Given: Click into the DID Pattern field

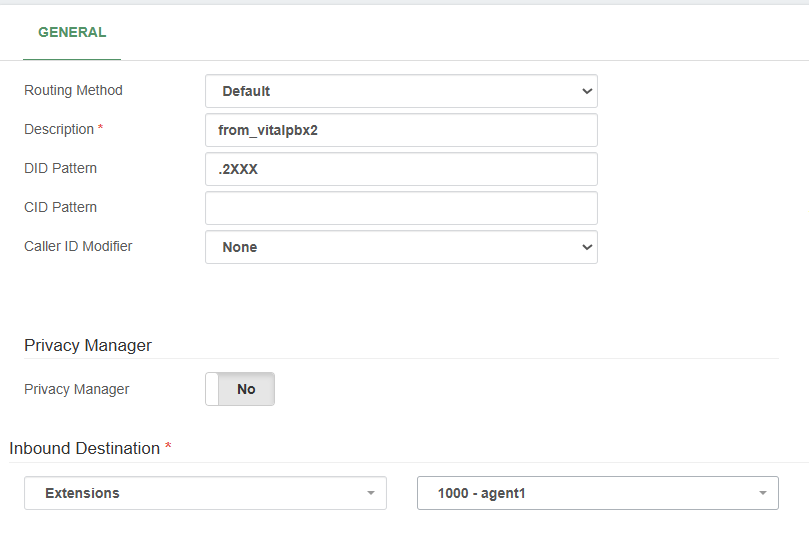Looking at the screenshot, I should 400,169.
